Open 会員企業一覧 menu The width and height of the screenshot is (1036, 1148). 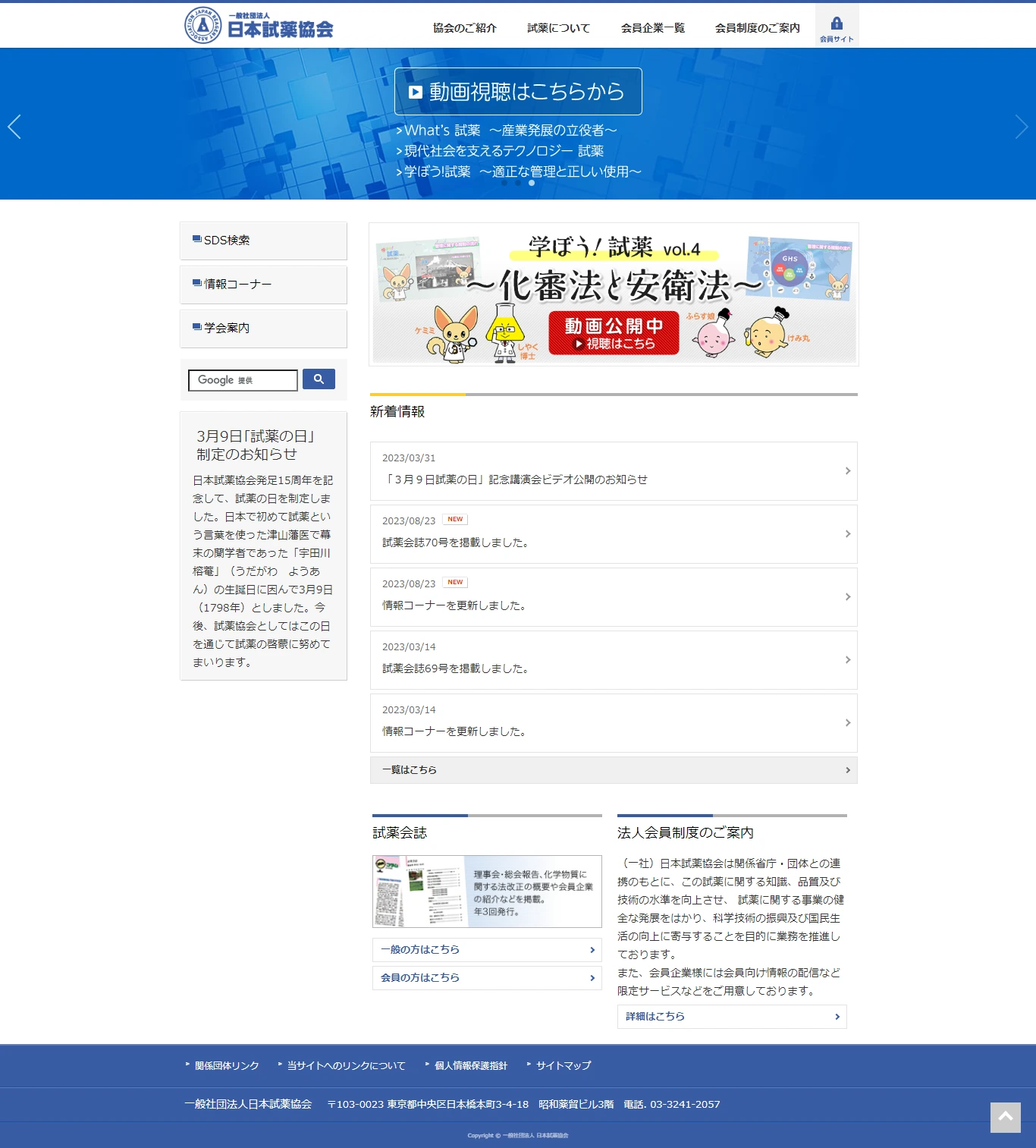[653, 28]
